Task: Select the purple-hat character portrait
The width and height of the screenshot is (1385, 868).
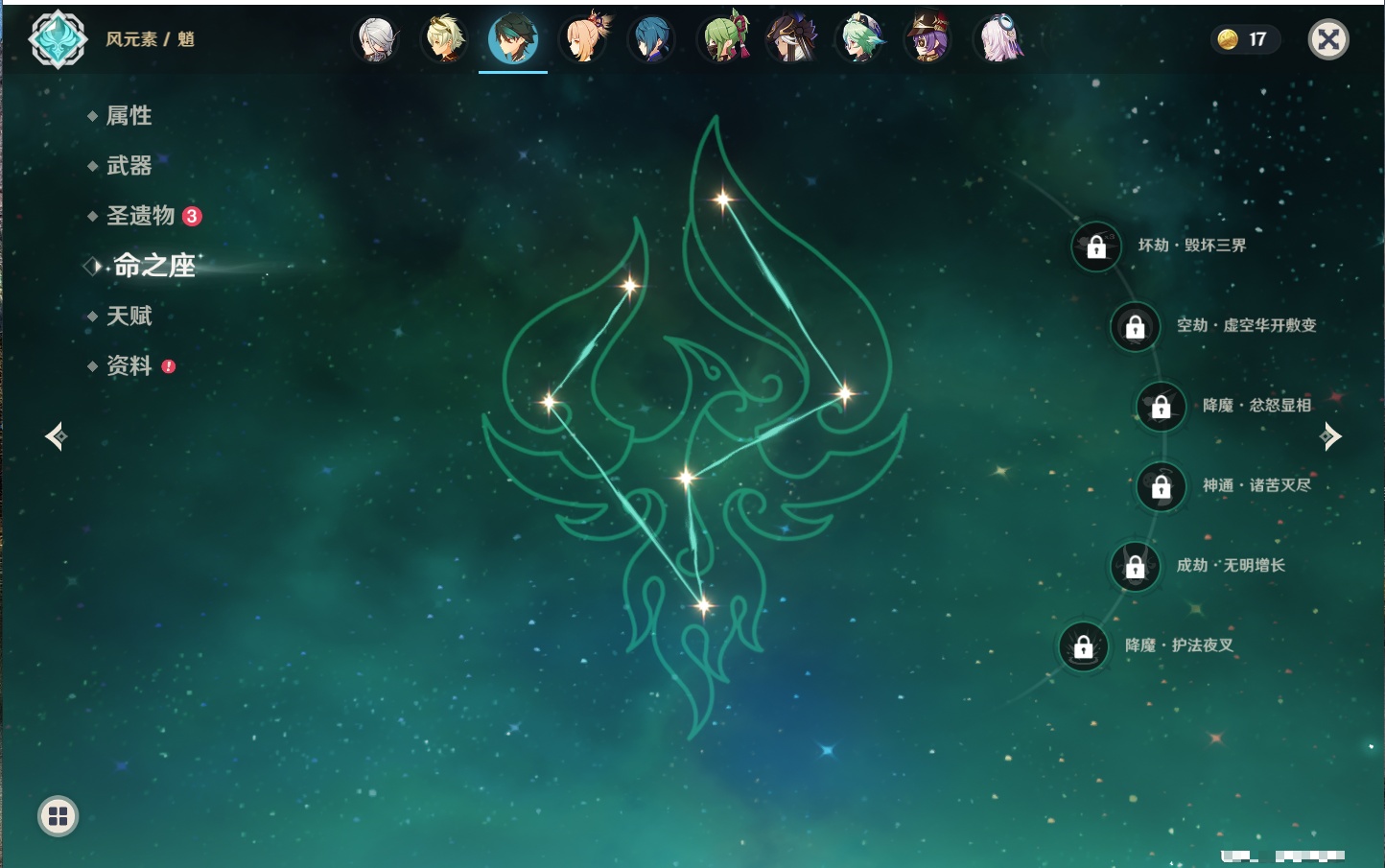Action: (928, 39)
